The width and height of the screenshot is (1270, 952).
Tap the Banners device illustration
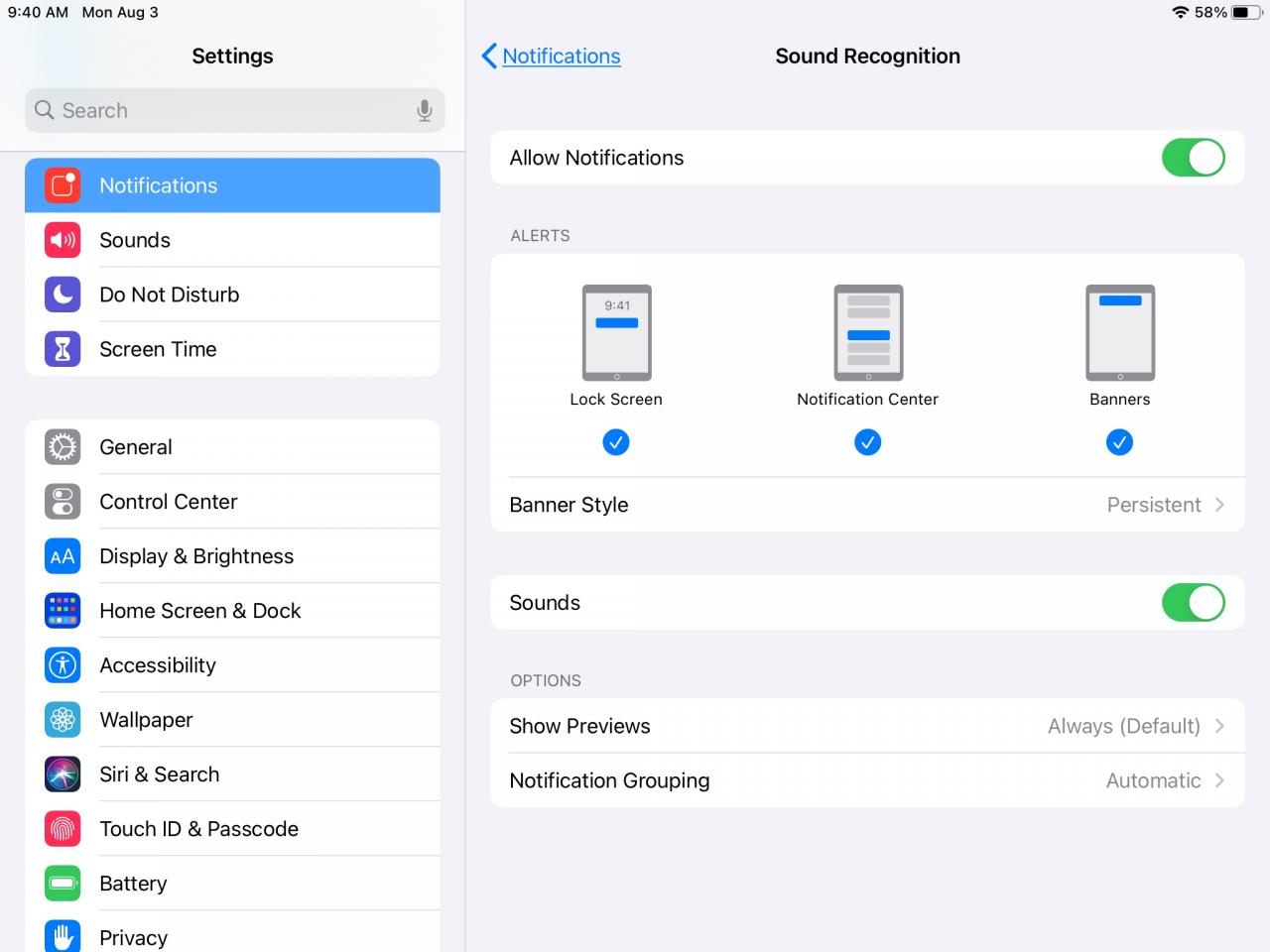coord(1120,332)
